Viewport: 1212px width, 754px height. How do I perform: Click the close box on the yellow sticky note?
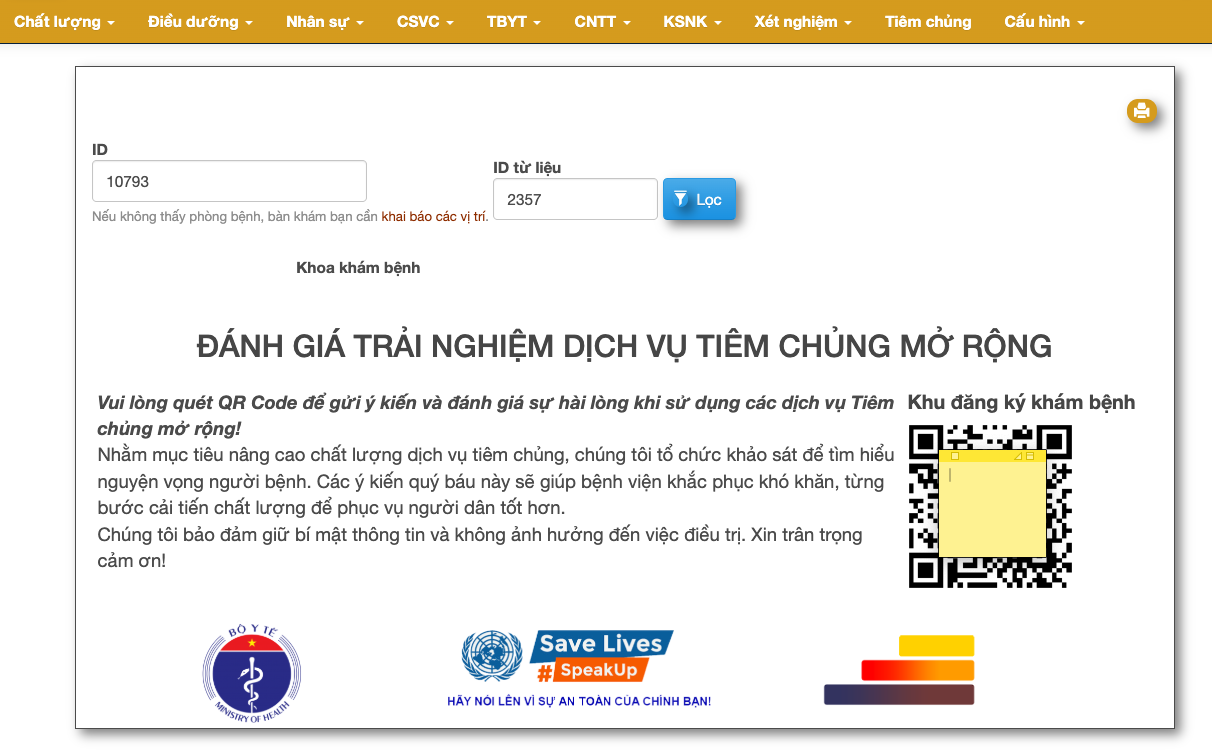click(954, 456)
